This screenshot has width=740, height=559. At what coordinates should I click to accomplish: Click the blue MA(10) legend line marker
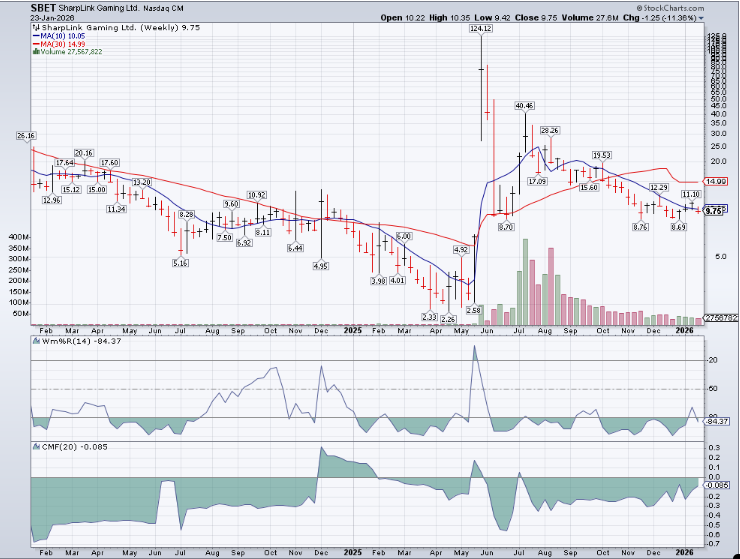coord(37,37)
